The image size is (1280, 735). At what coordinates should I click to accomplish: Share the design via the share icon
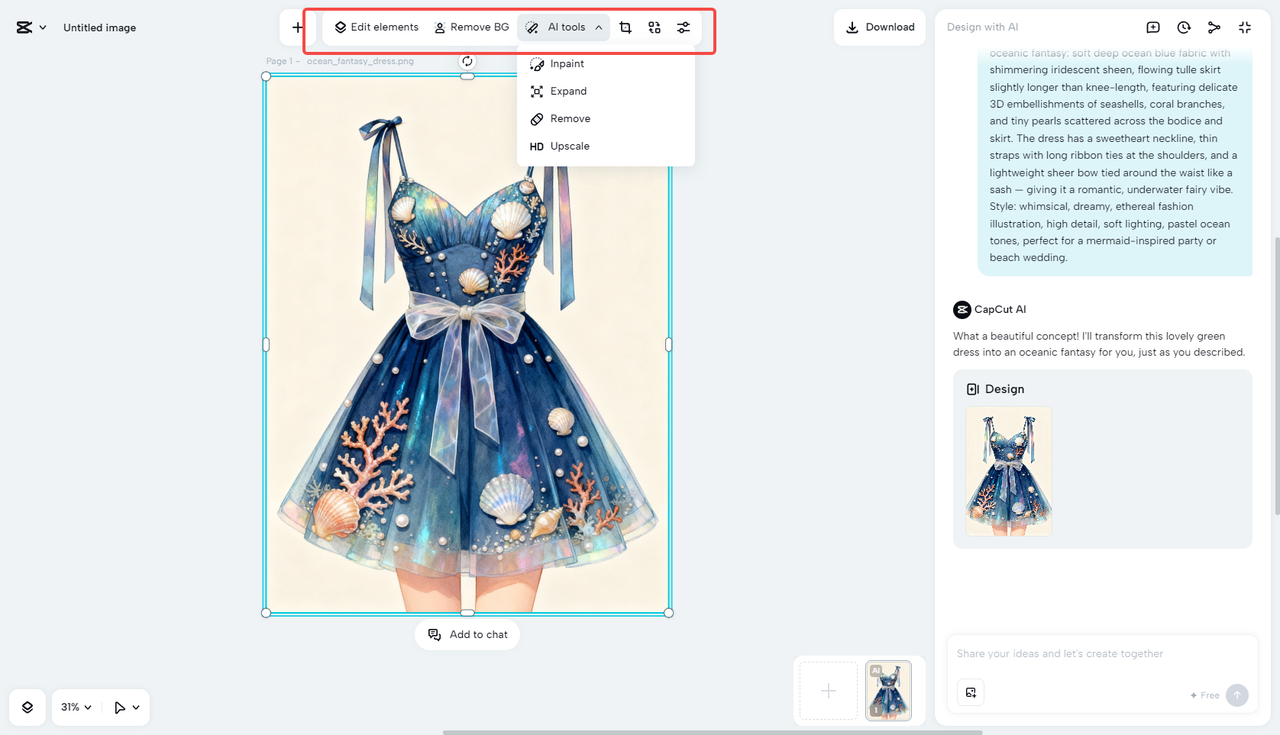coord(1214,27)
